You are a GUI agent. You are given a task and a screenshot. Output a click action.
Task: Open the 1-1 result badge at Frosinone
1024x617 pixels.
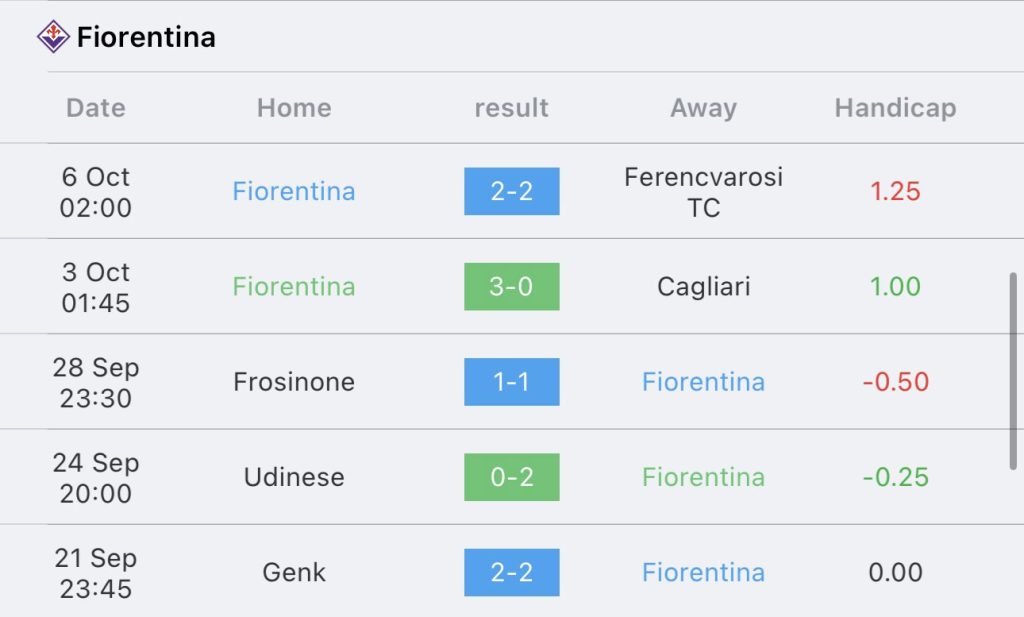pyautogui.click(x=511, y=382)
